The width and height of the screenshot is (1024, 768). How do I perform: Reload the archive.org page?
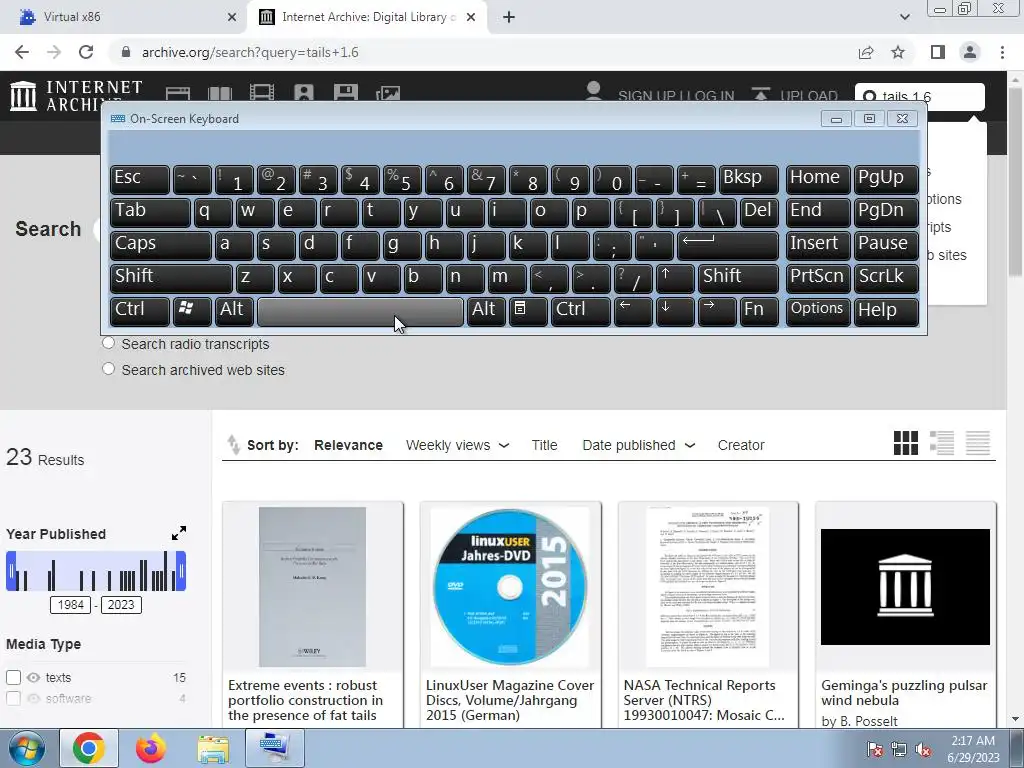coord(86,52)
